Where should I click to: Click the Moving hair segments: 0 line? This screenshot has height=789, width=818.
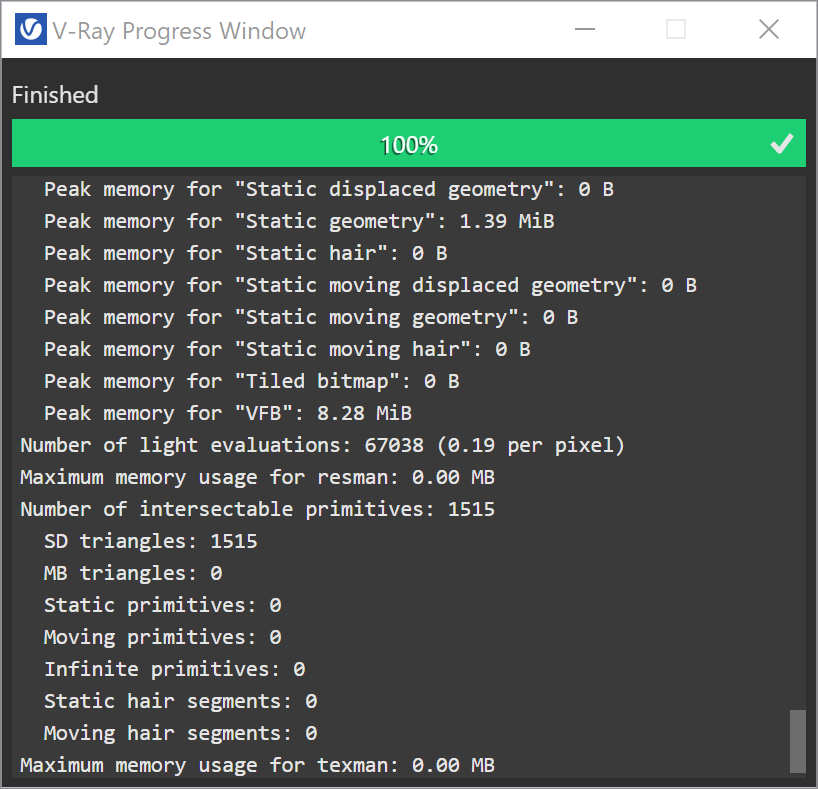point(181,733)
